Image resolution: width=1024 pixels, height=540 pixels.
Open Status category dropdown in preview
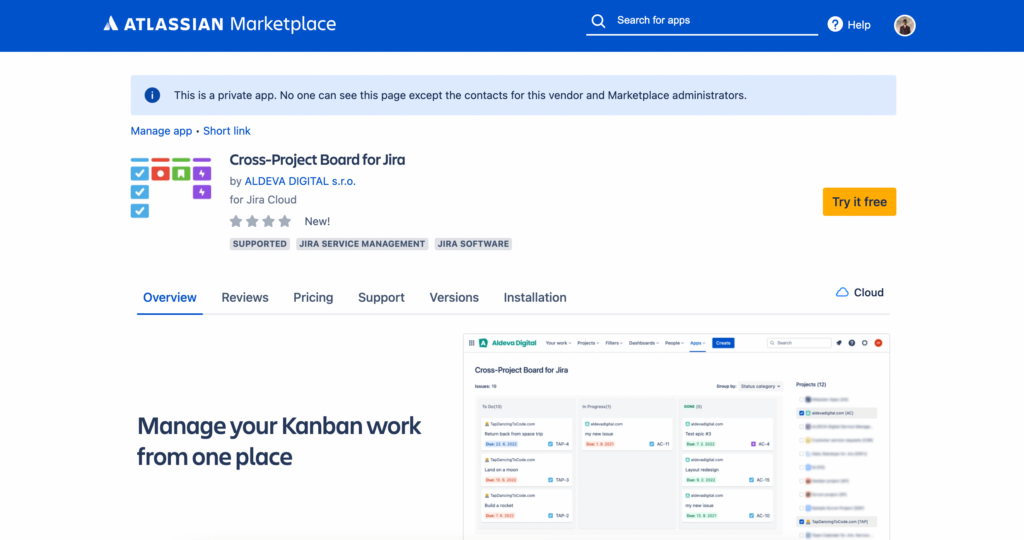pyautogui.click(x=760, y=387)
